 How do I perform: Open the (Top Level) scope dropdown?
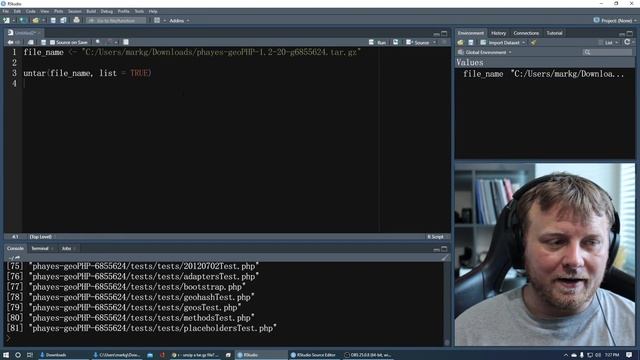tap(42, 237)
